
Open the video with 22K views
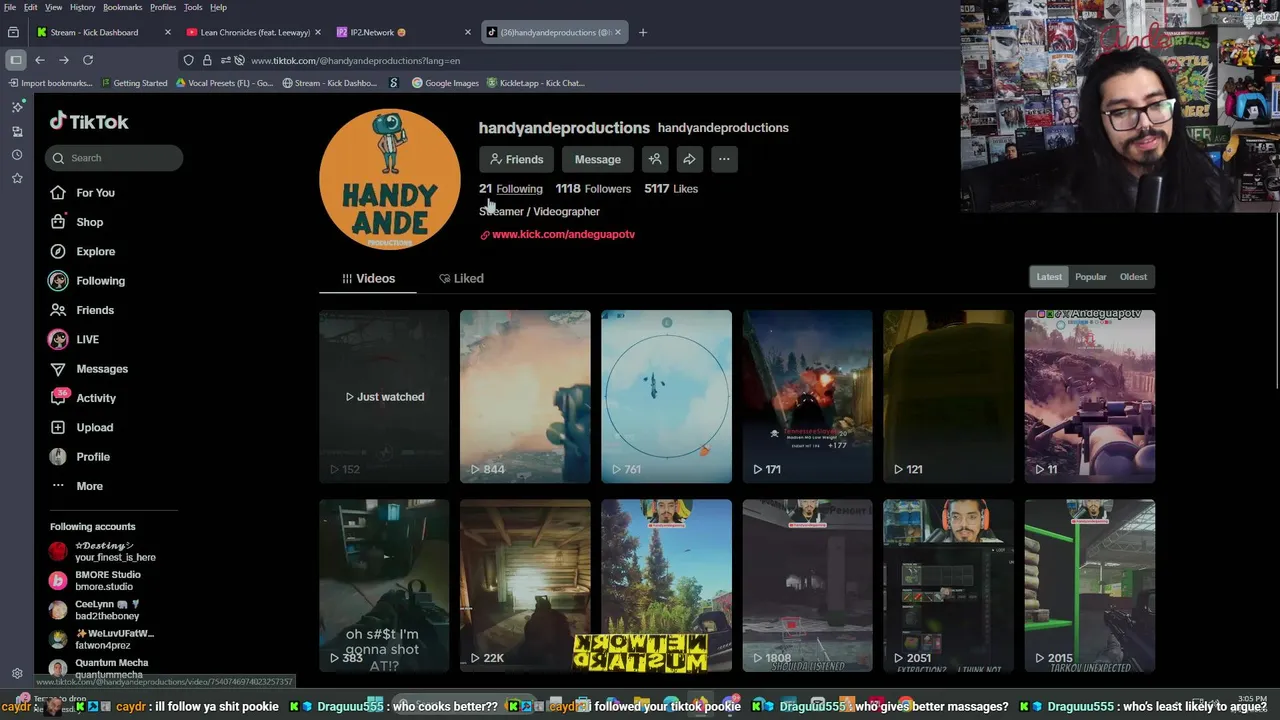coord(525,586)
